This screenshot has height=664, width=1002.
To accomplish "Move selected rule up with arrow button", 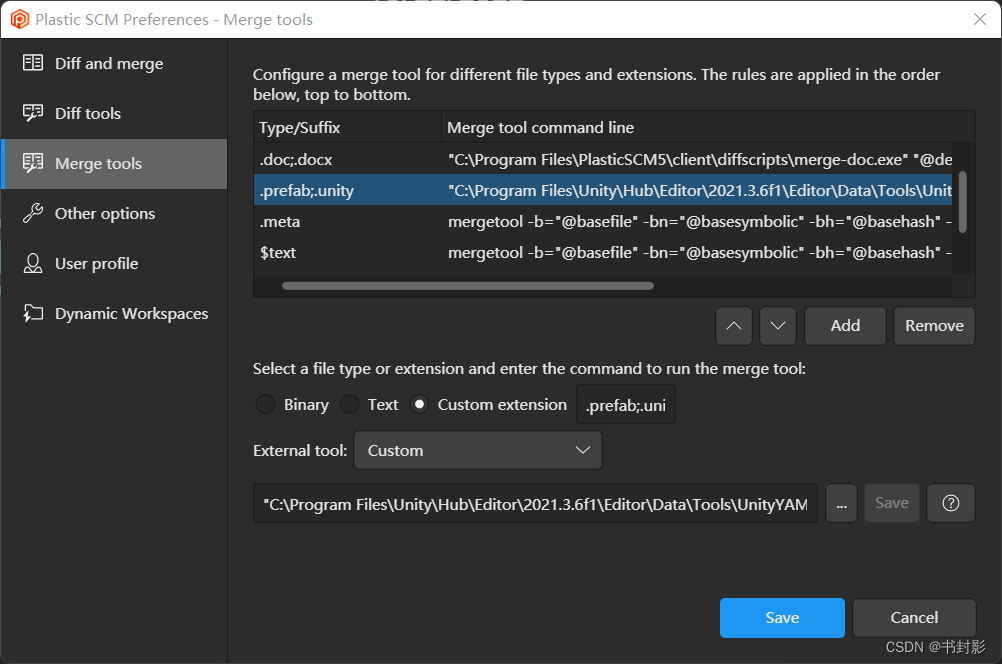I will [x=734, y=326].
